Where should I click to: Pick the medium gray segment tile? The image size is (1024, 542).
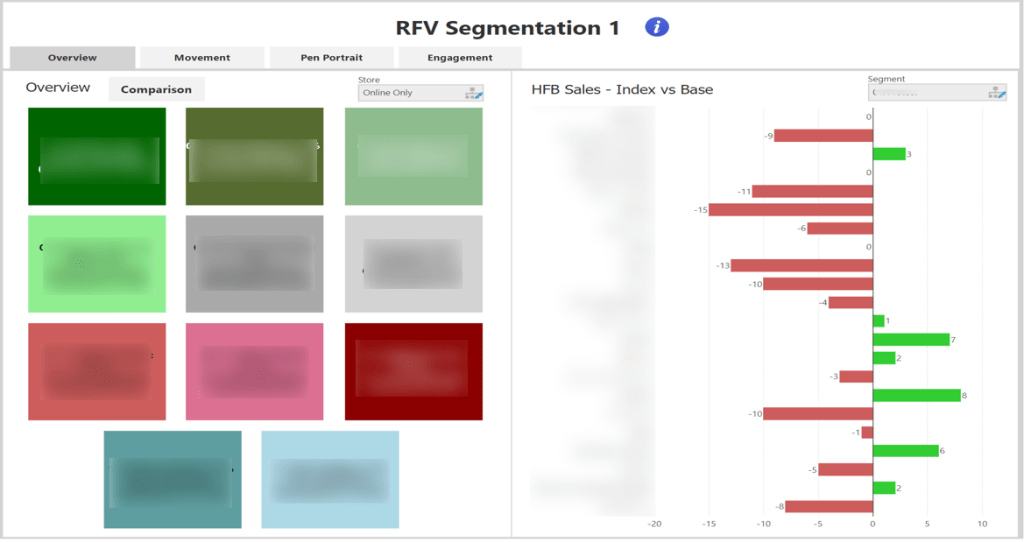click(x=255, y=264)
